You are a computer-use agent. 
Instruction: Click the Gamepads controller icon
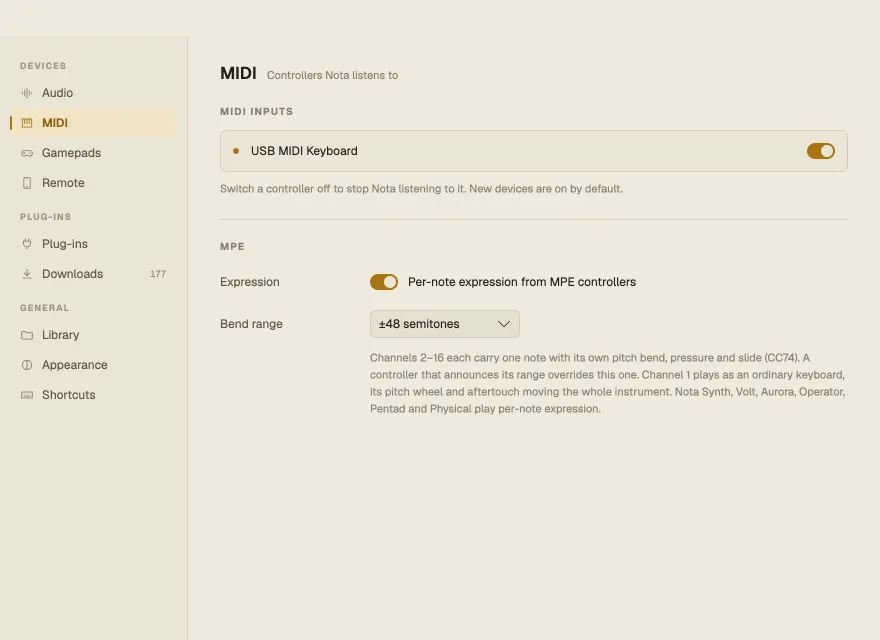(x=27, y=153)
